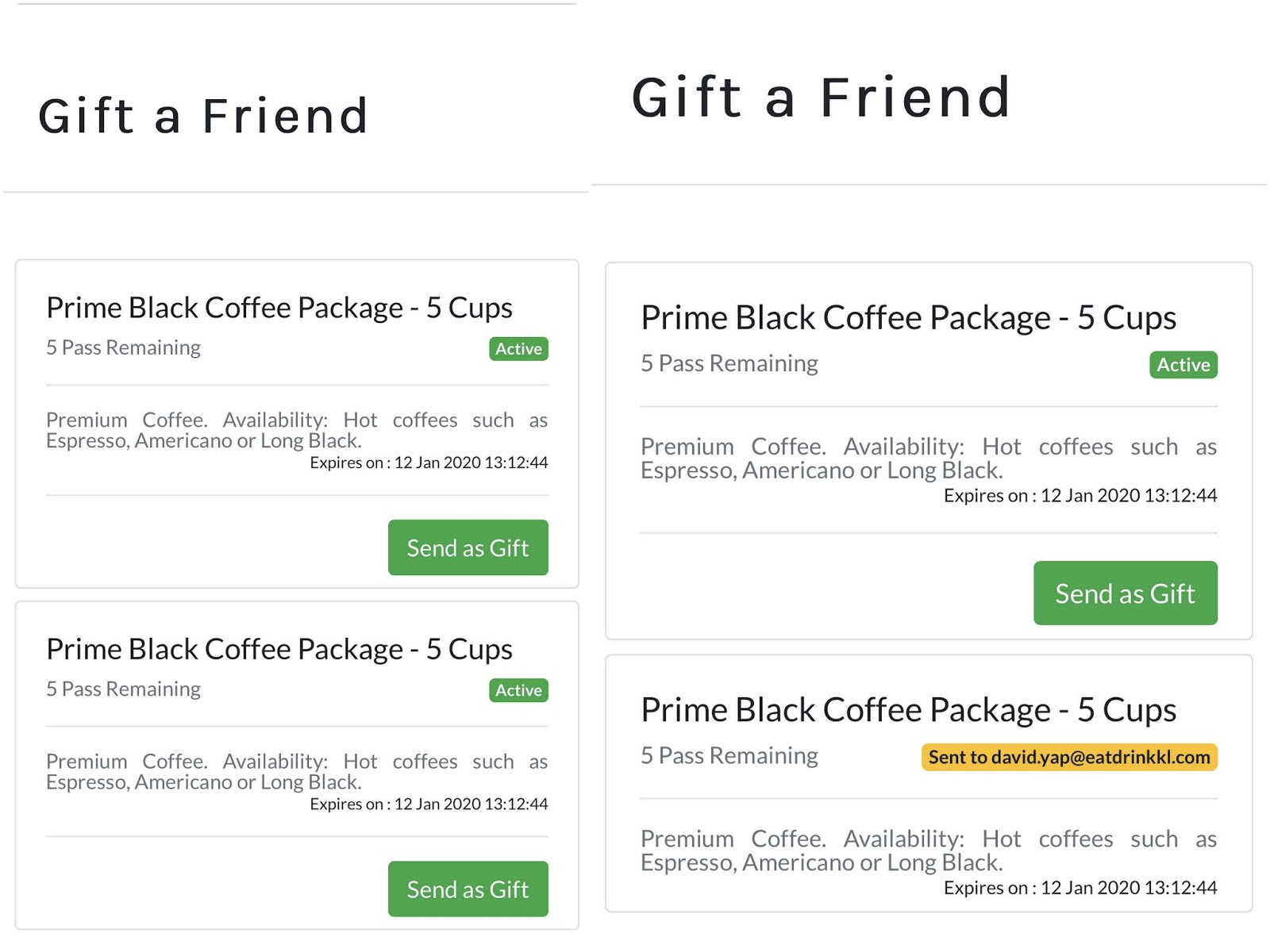Click the expiry date in the gifted card

(x=1079, y=888)
